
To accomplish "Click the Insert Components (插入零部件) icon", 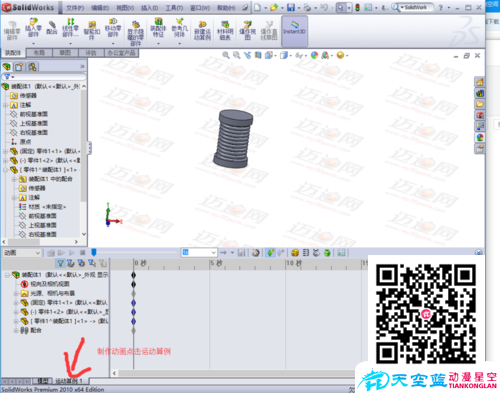I will pyautogui.click(x=33, y=29).
